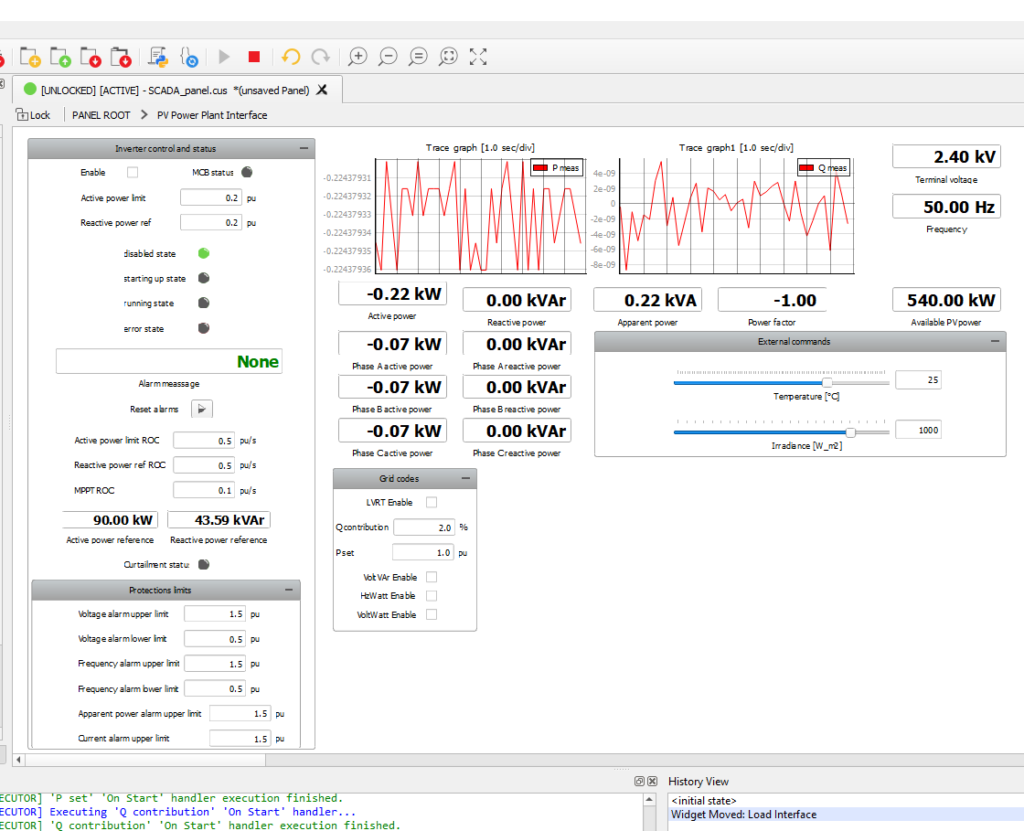This screenshot has height=831, width=1024.
Task: Click the zoom reset magnifier icon
Action: [418, 57]
